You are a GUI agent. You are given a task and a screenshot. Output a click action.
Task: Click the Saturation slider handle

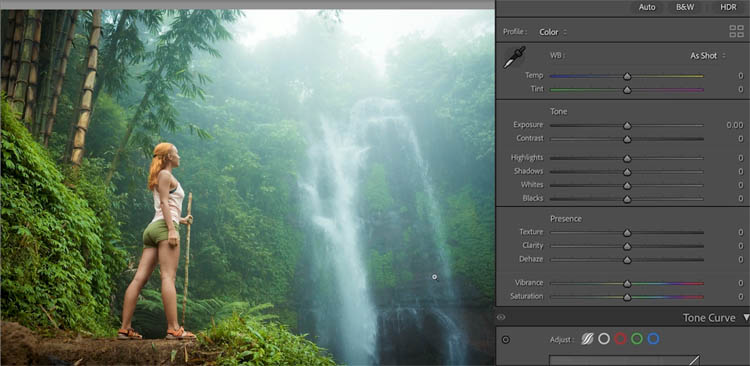pyautogui.click(x=627, y=298)
